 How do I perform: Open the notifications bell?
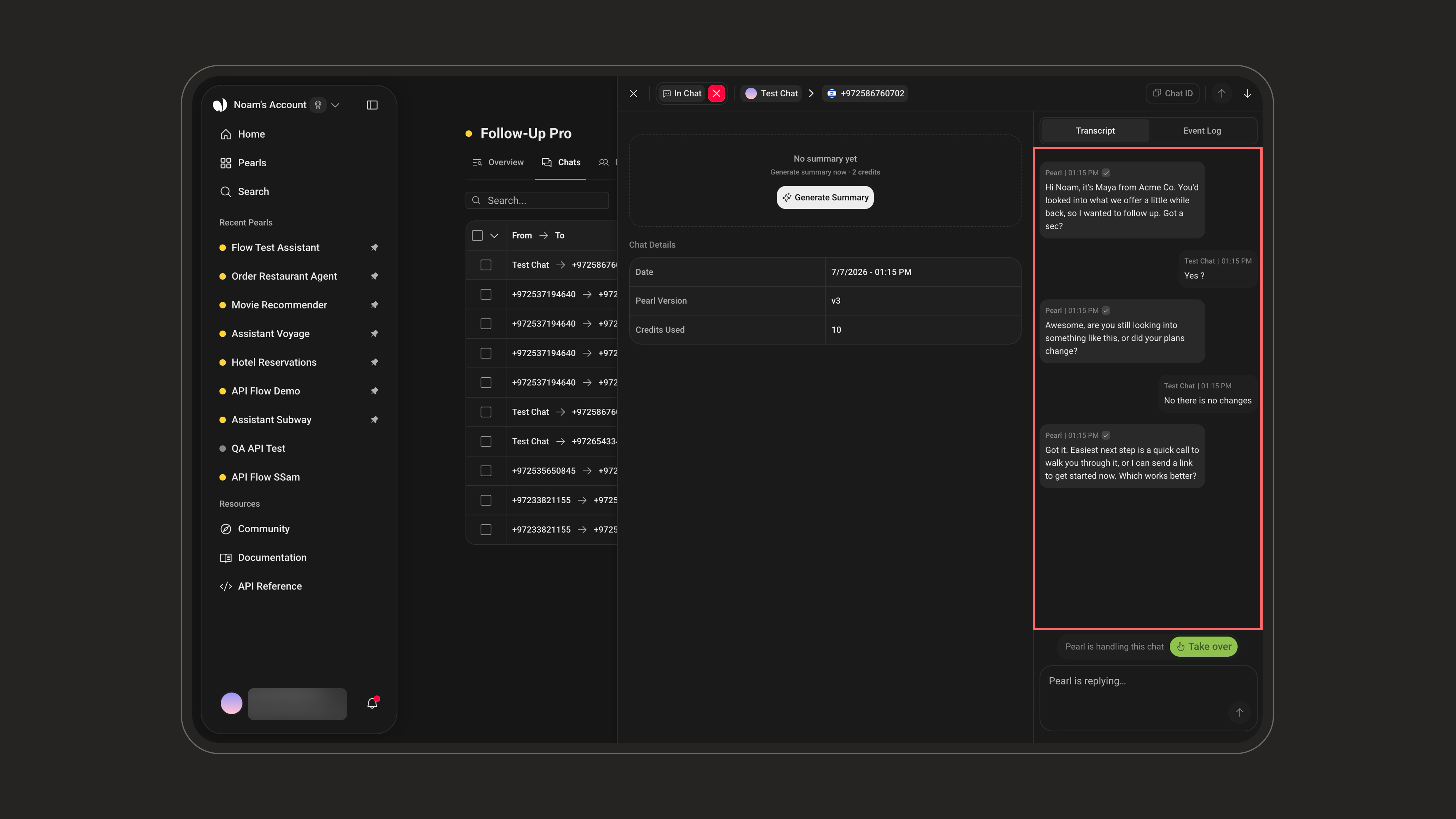[x=372, y=704]
